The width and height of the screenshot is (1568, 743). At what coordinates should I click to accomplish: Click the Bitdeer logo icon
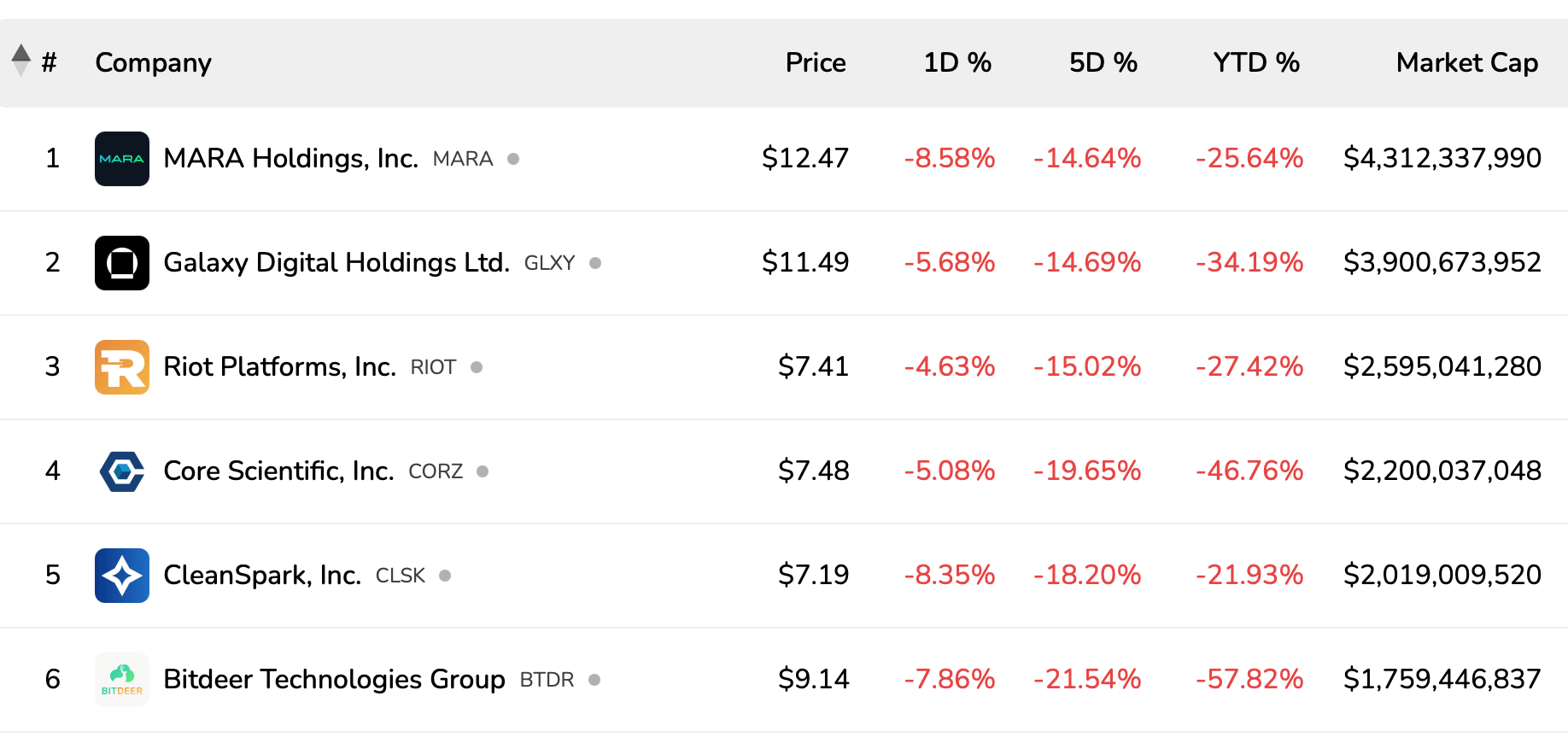(121, 680)
